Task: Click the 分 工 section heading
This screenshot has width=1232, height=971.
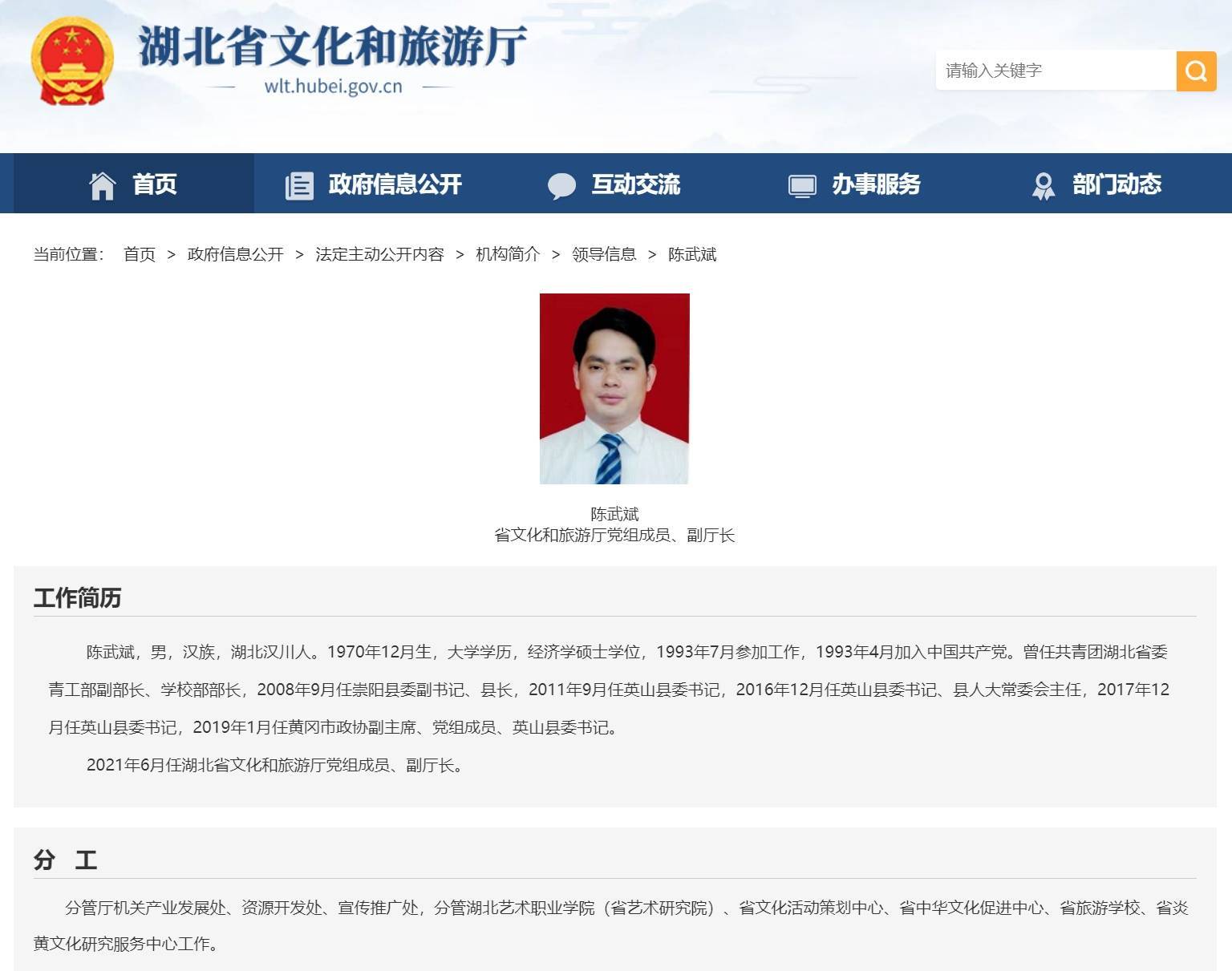Action: click(65, 860)
